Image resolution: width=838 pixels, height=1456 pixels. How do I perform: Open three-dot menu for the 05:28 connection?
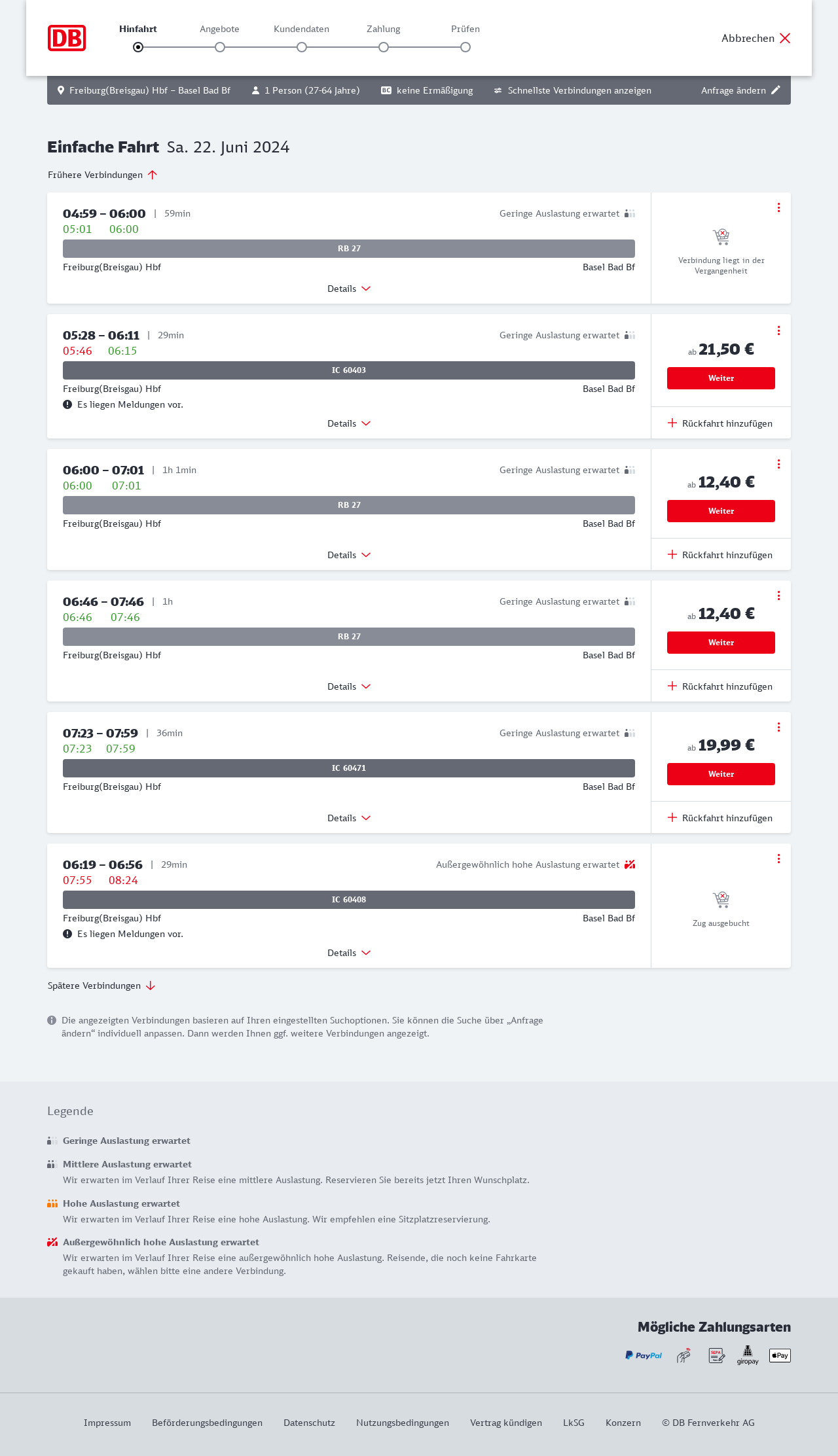(x=778, y=330)
